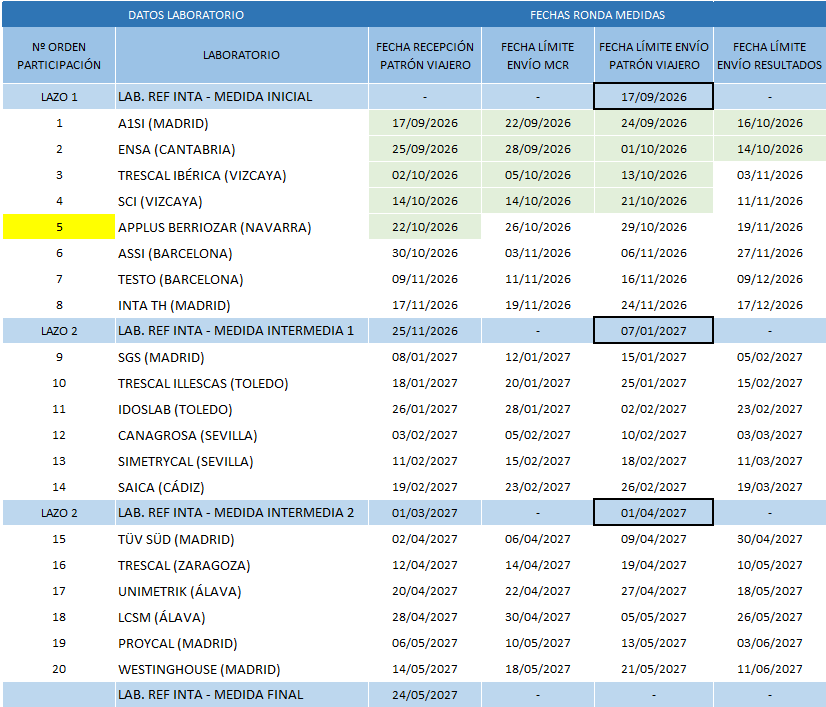
Task: Click the SIMETRYCAL (SEVILLA) cell
Action: pos(241,461)
